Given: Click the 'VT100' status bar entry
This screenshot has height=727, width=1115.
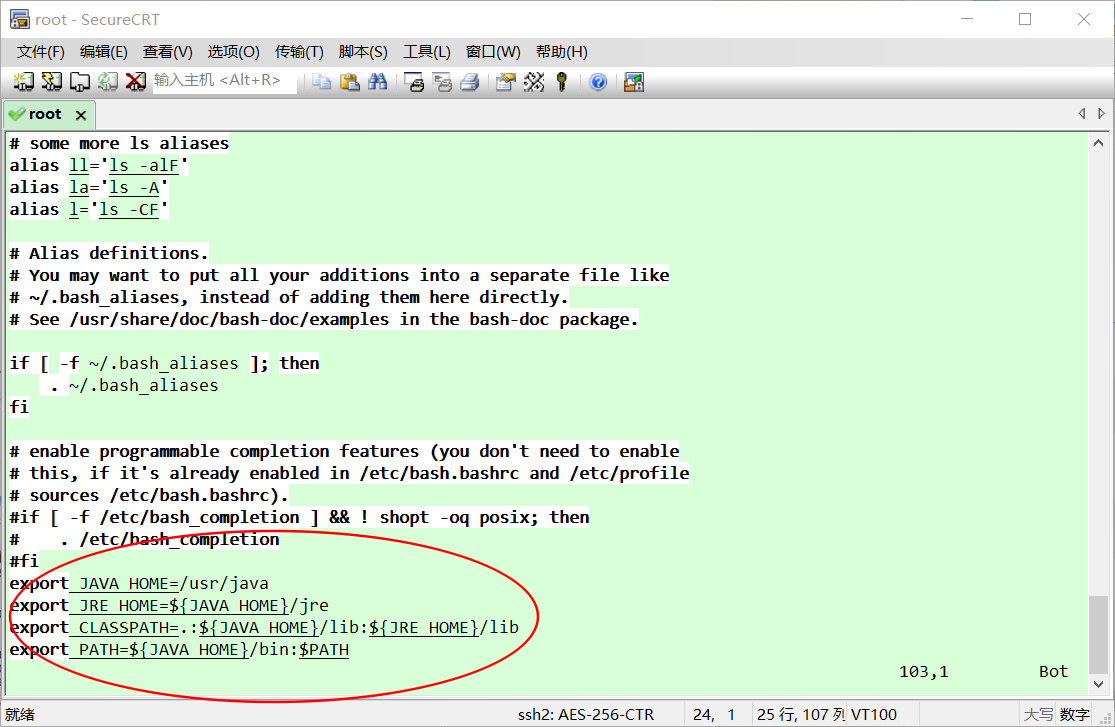Looking at the screenshot, I should (x=874, y=714).
